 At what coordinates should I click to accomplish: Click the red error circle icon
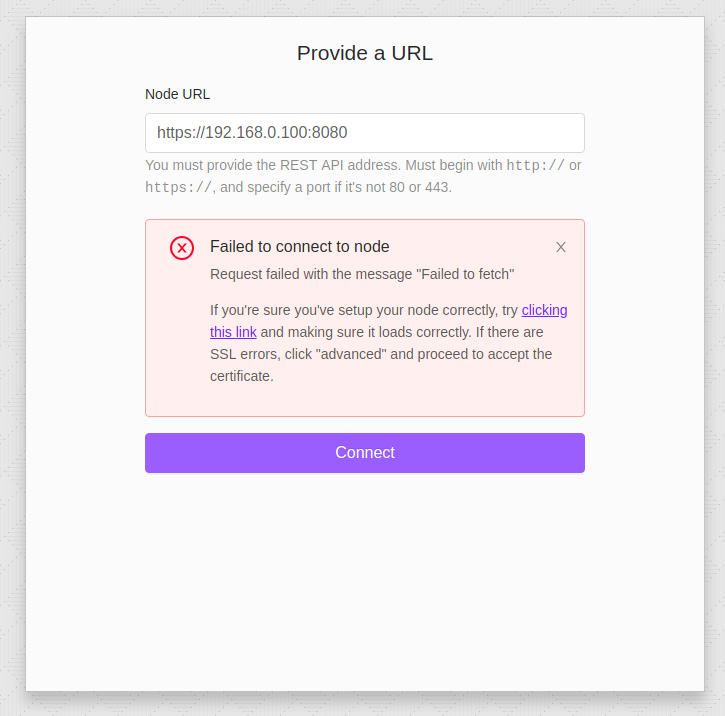[x=182, y=248]
